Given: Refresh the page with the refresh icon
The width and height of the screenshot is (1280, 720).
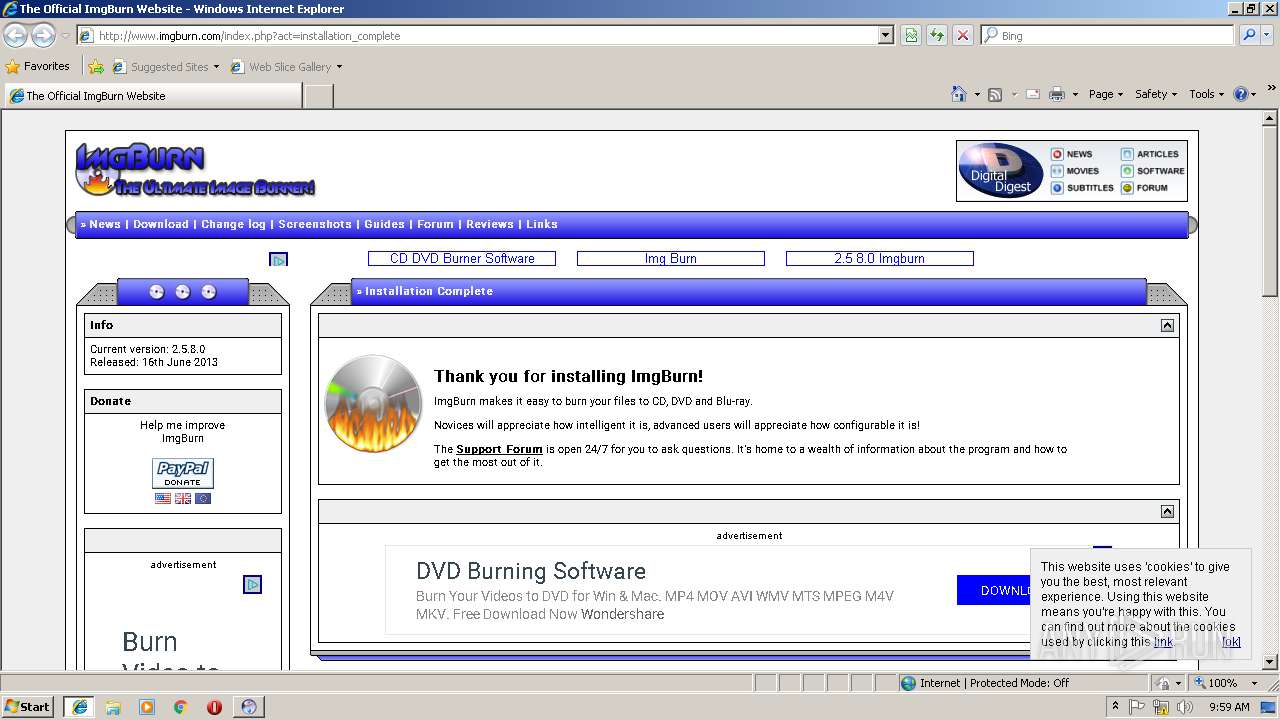Looking at the screenshot, I should (x=937, y=35).
